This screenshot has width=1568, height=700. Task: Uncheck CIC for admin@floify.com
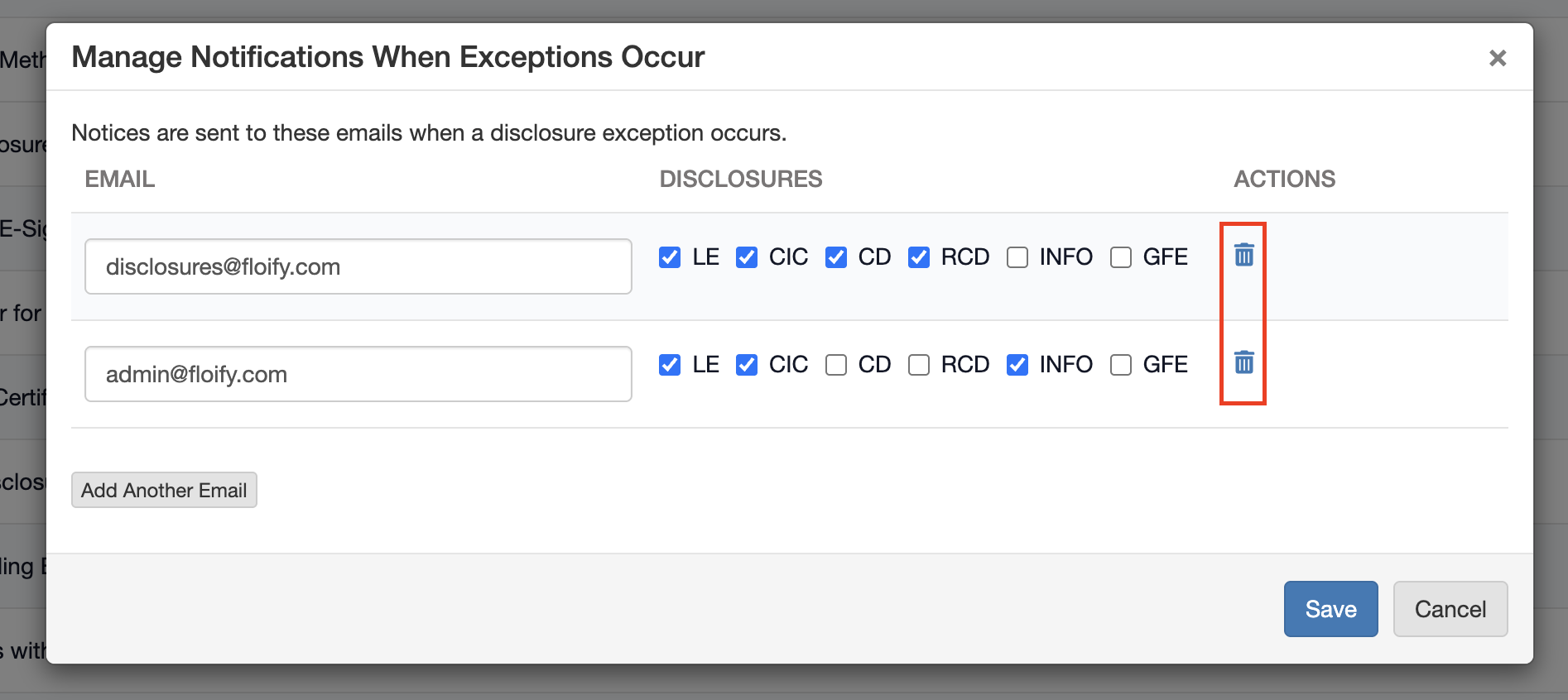(x=747, y=365)
